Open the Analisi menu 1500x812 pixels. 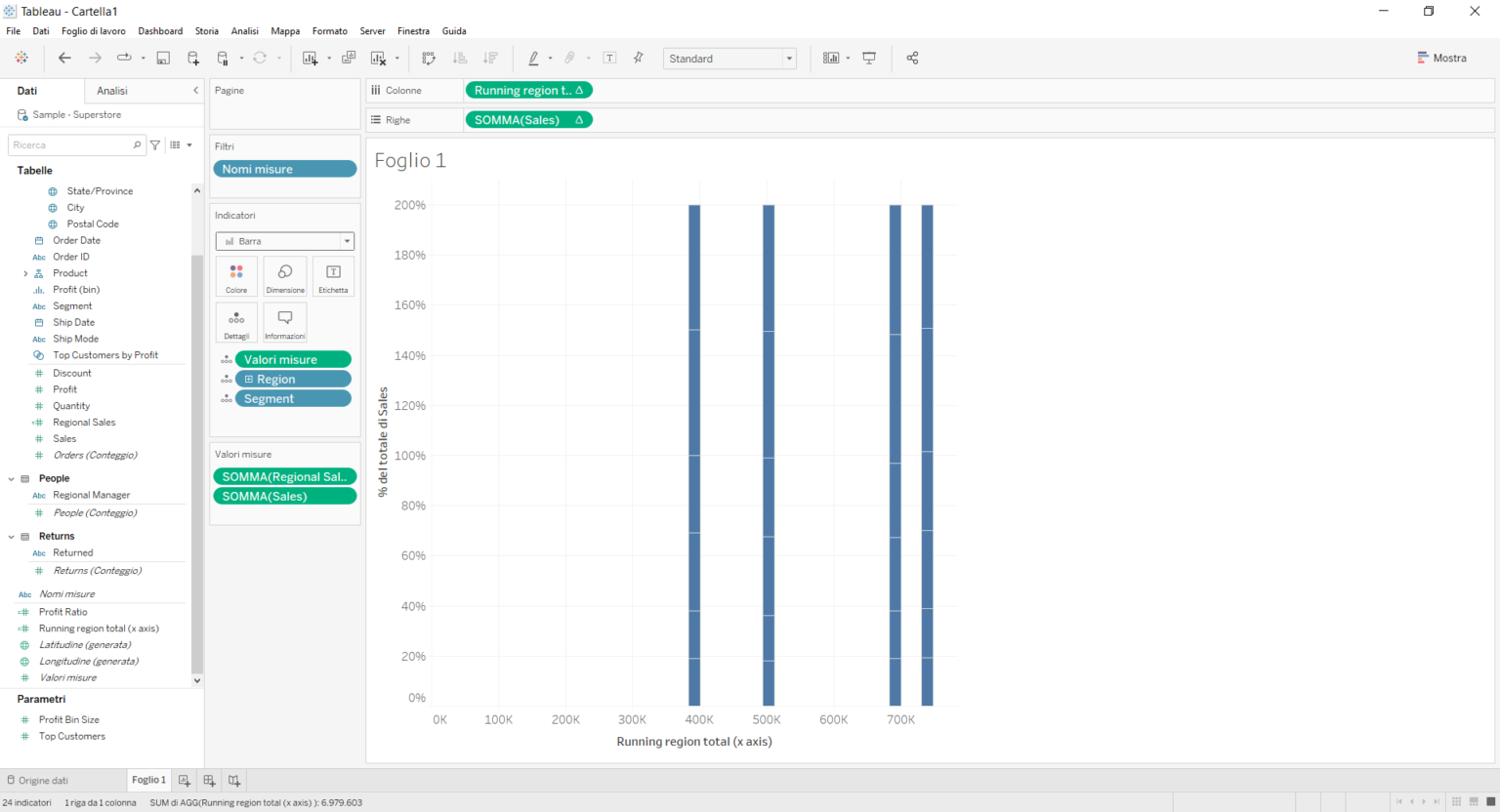(244, 30)
